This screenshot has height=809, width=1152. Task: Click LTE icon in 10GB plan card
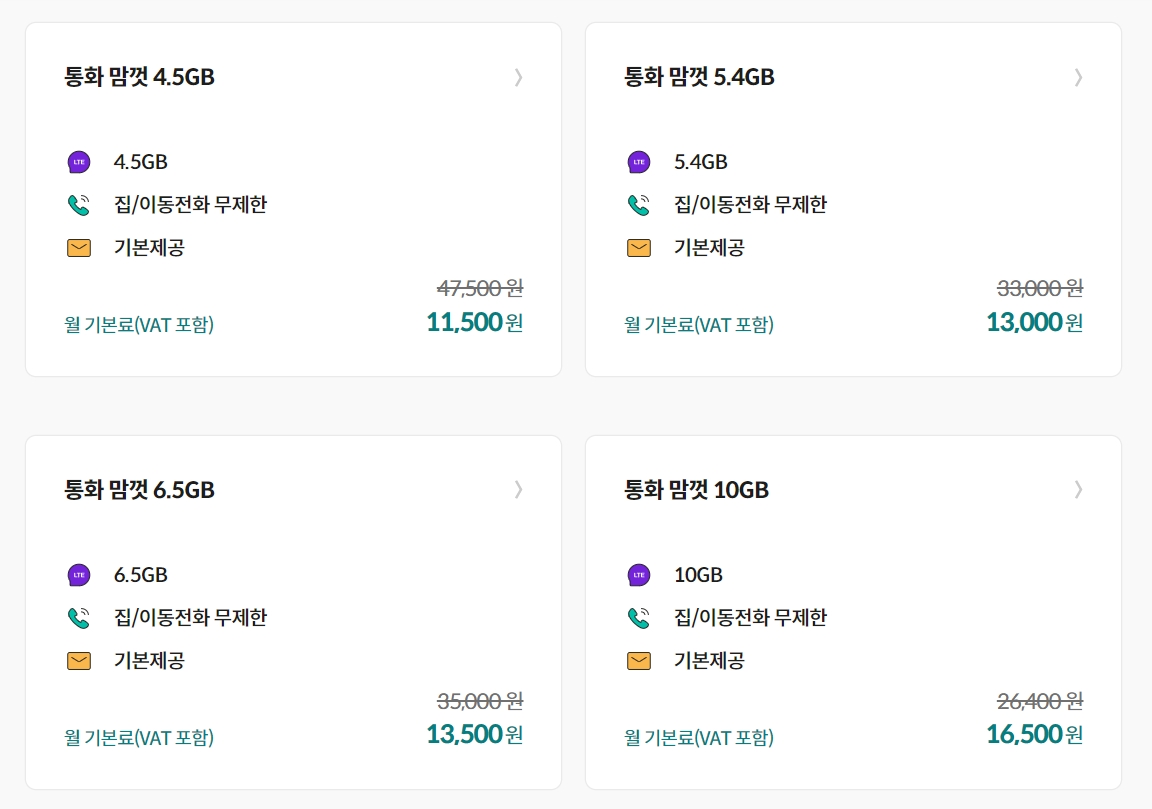coord(639,575)
